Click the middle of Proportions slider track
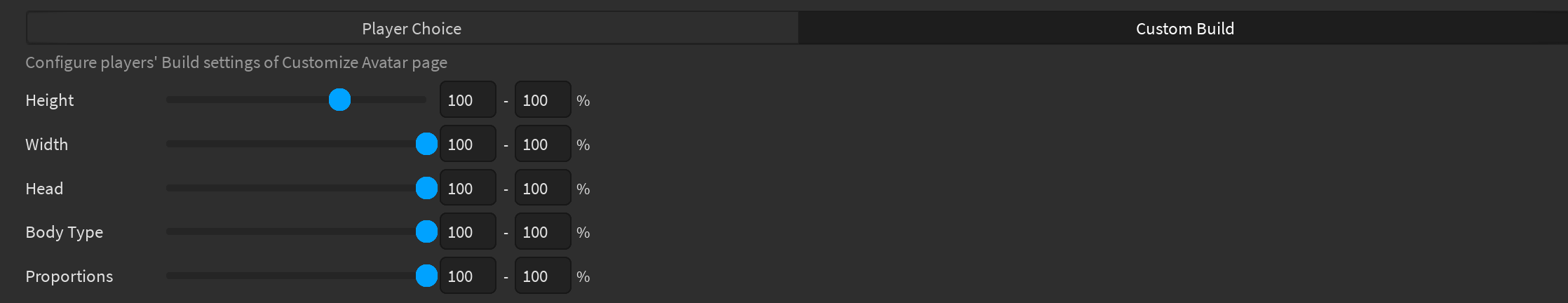This screenshot has height=303, width=1568. pos(296,276)
